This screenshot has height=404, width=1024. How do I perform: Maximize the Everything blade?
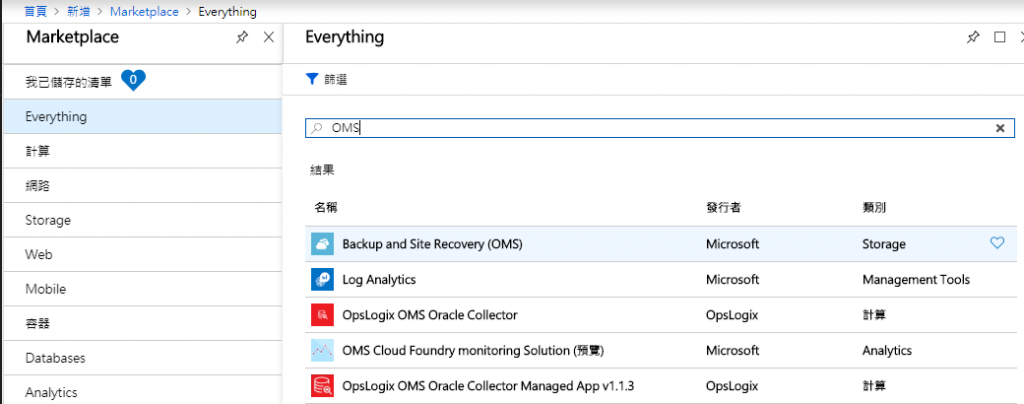[1000, 37]
